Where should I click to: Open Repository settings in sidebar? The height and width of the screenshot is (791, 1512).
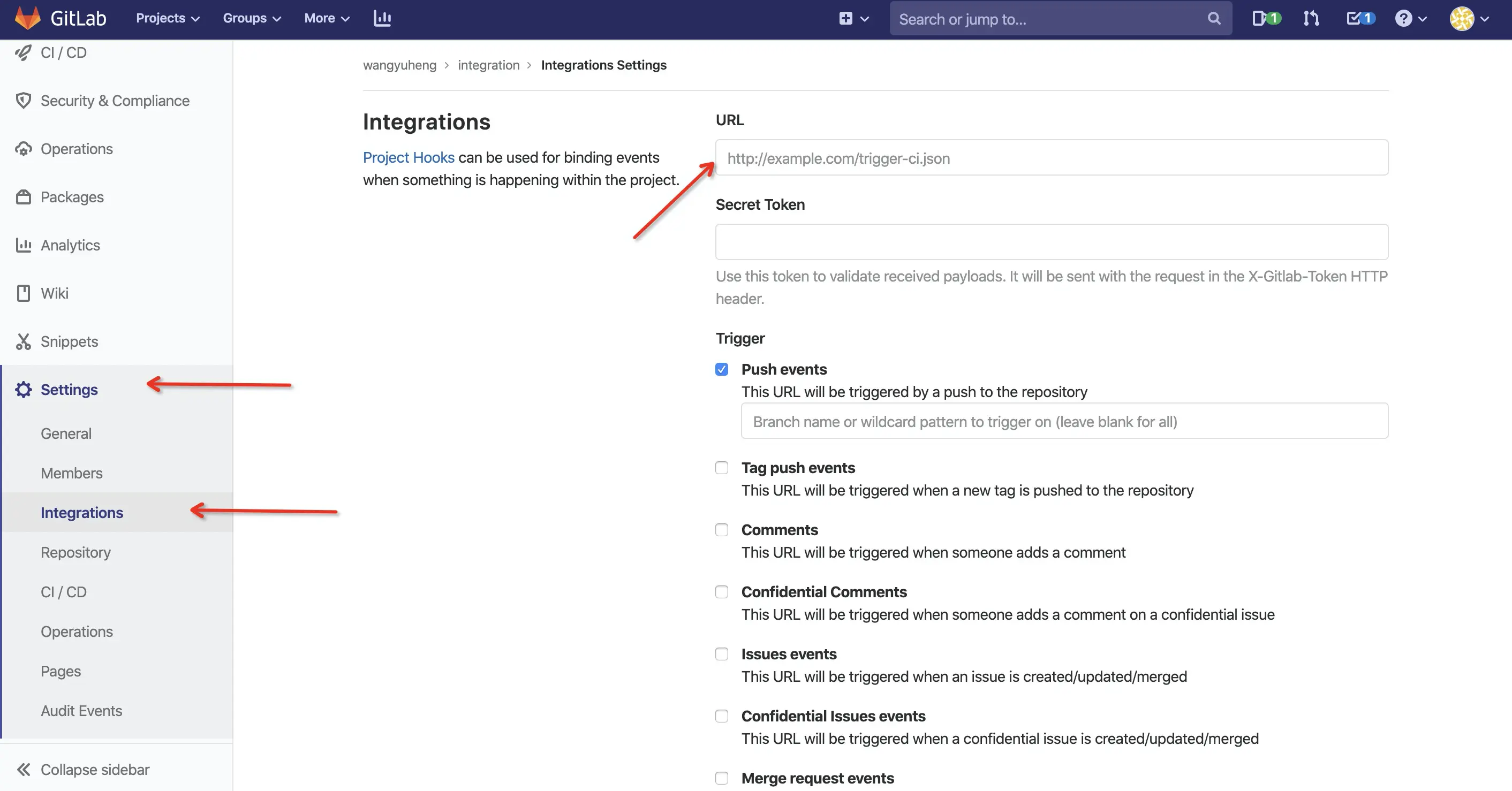point(75,552)
